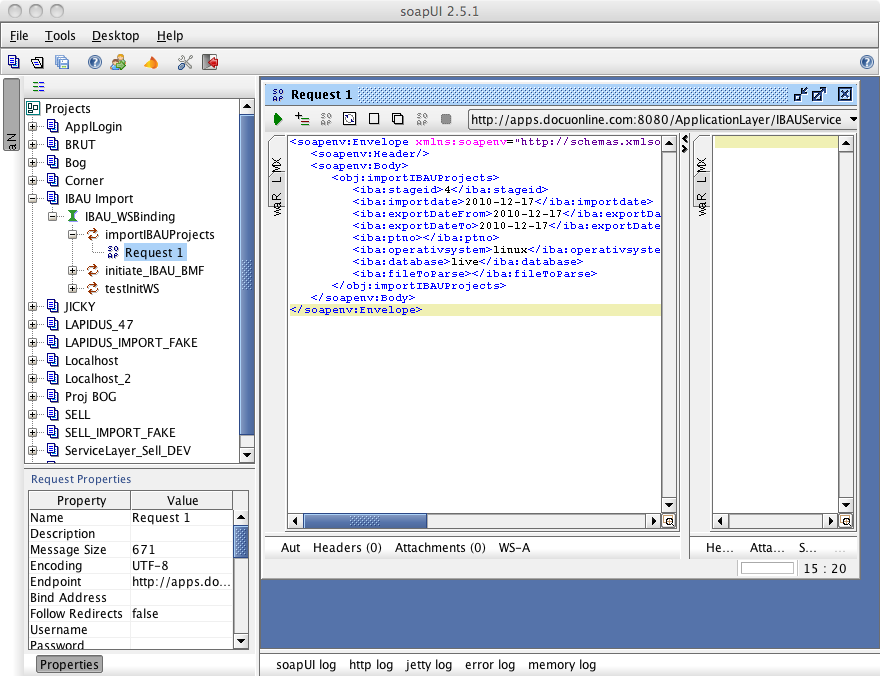Open Preferences via the wrench icon

(x=184, y=62)
